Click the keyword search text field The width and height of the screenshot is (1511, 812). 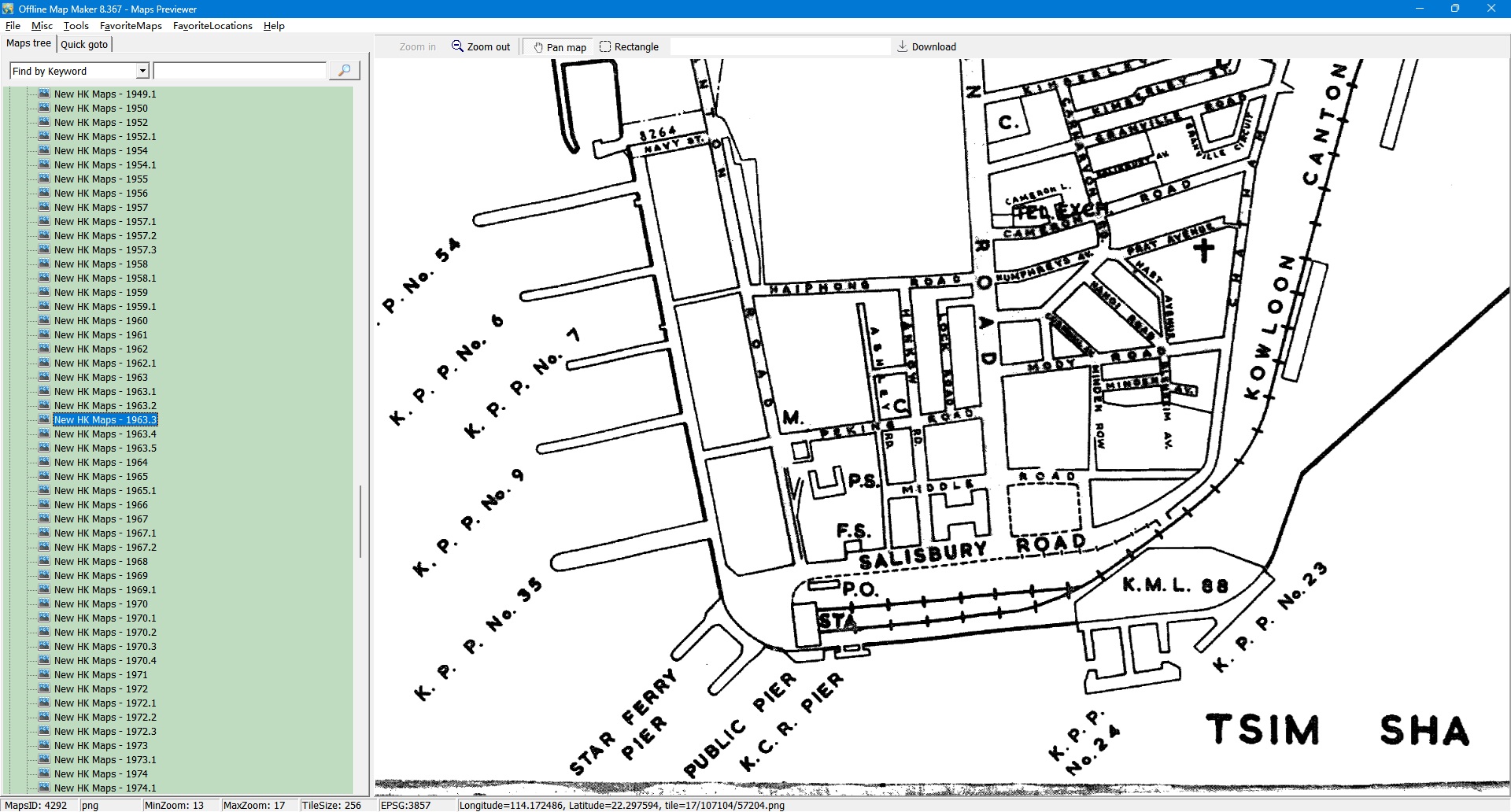pos(239,71)
